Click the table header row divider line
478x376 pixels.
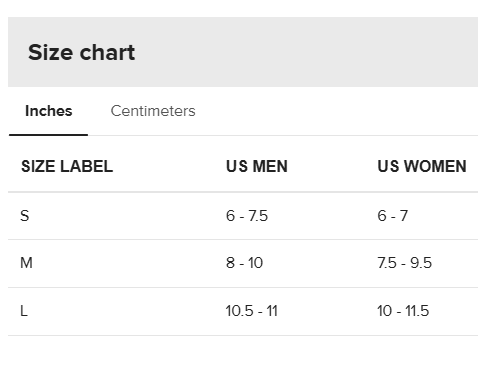tap(243, 192)
